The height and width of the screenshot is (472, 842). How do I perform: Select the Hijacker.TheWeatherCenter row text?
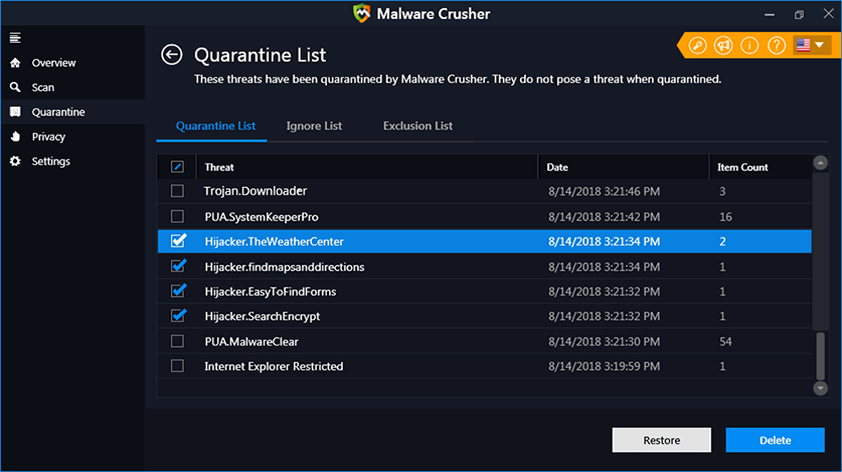click(x=274, y=242)
